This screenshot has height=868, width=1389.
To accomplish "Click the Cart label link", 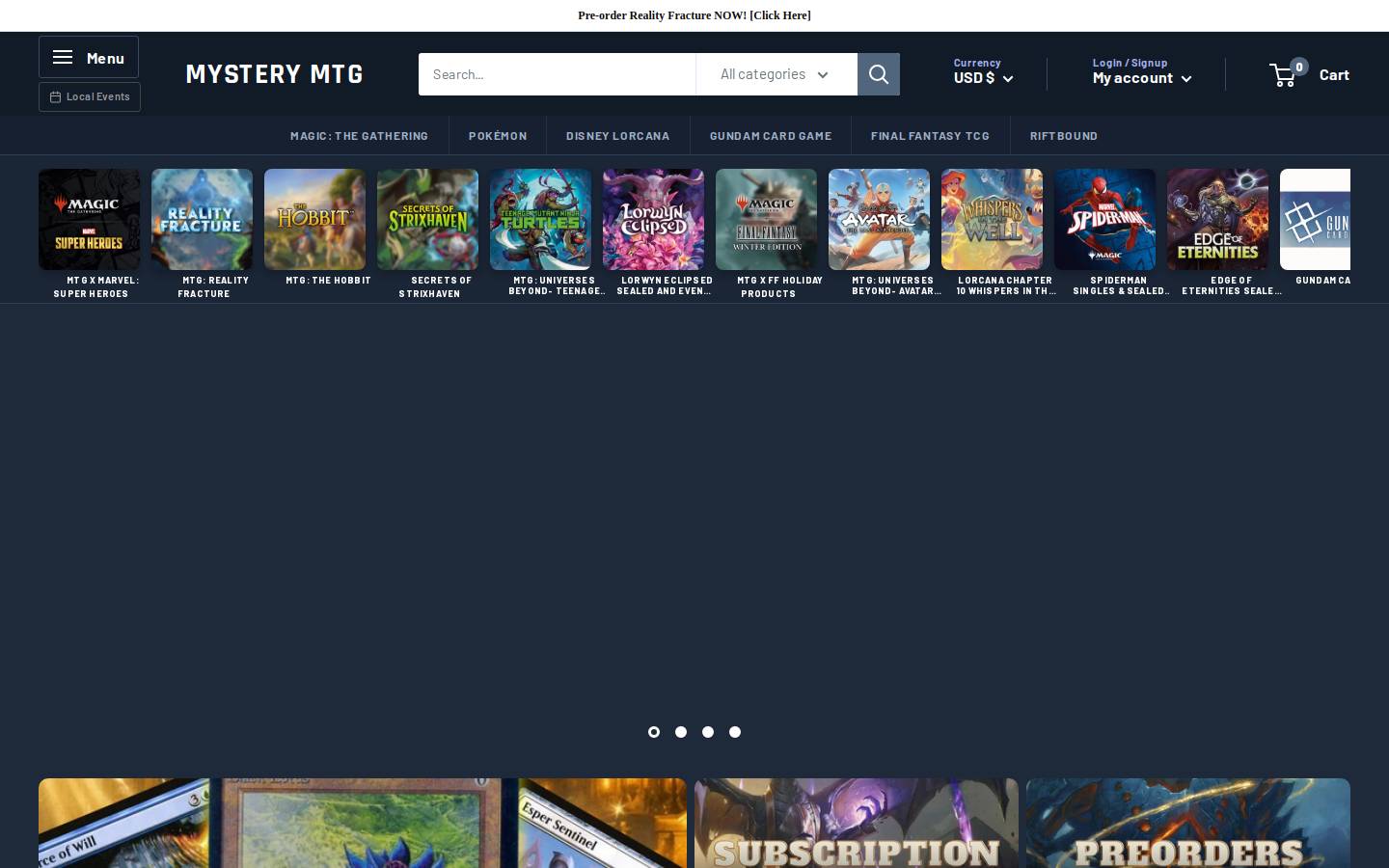I will coord(1334,74).
